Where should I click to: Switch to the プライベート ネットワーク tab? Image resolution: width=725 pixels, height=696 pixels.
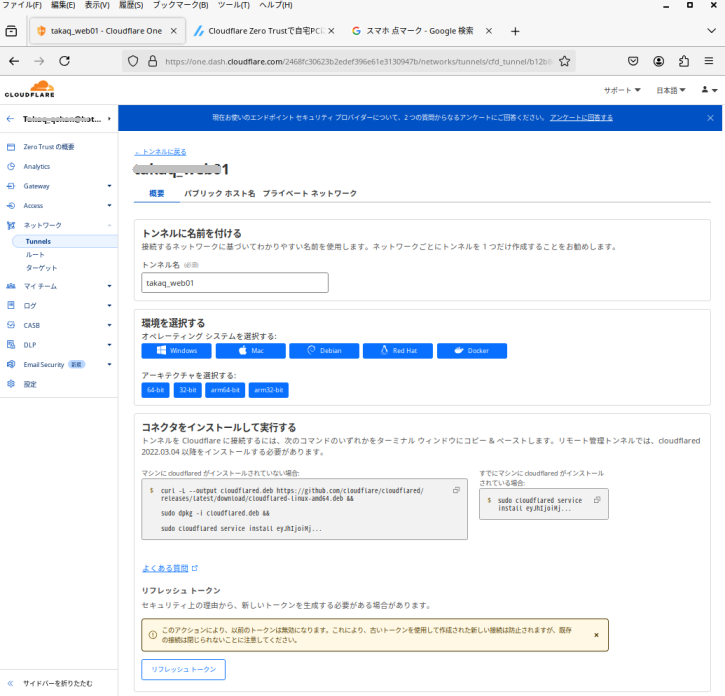(310, 193)
